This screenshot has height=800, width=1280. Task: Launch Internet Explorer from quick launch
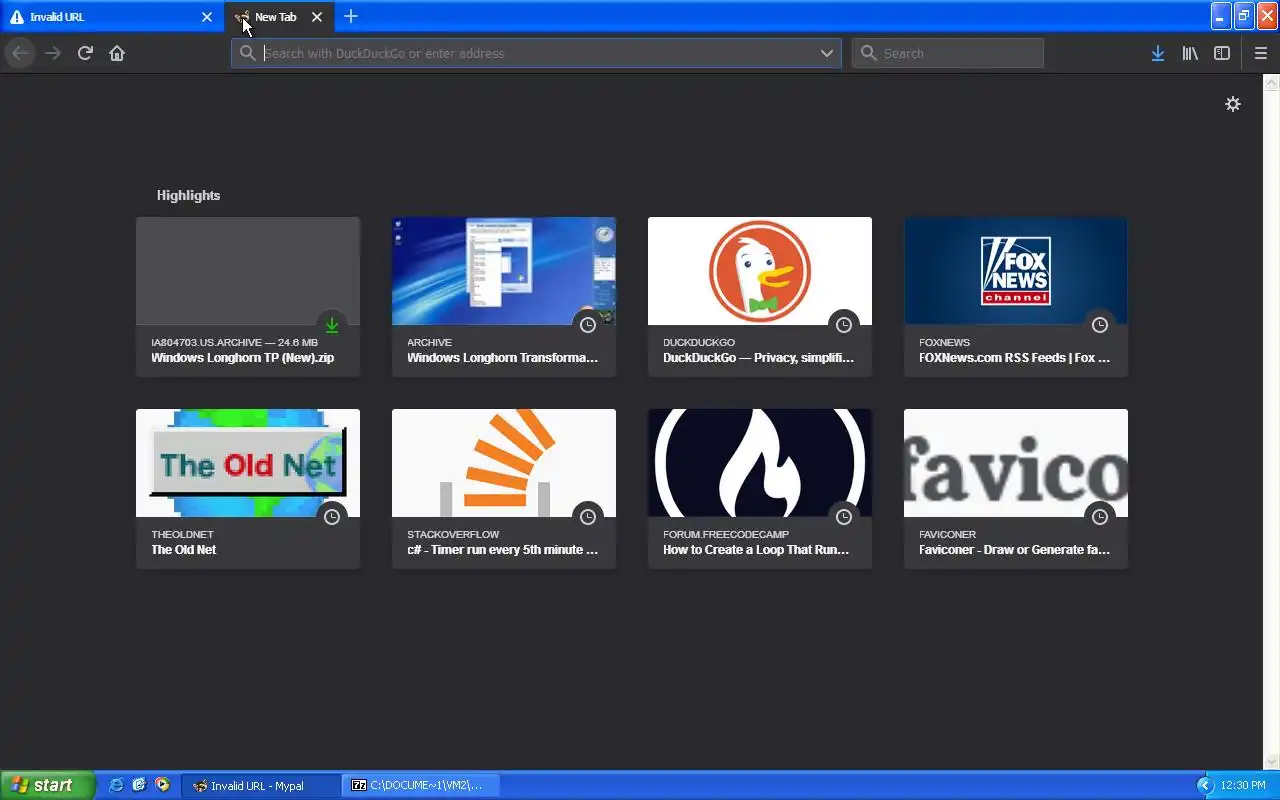point(116,785)
